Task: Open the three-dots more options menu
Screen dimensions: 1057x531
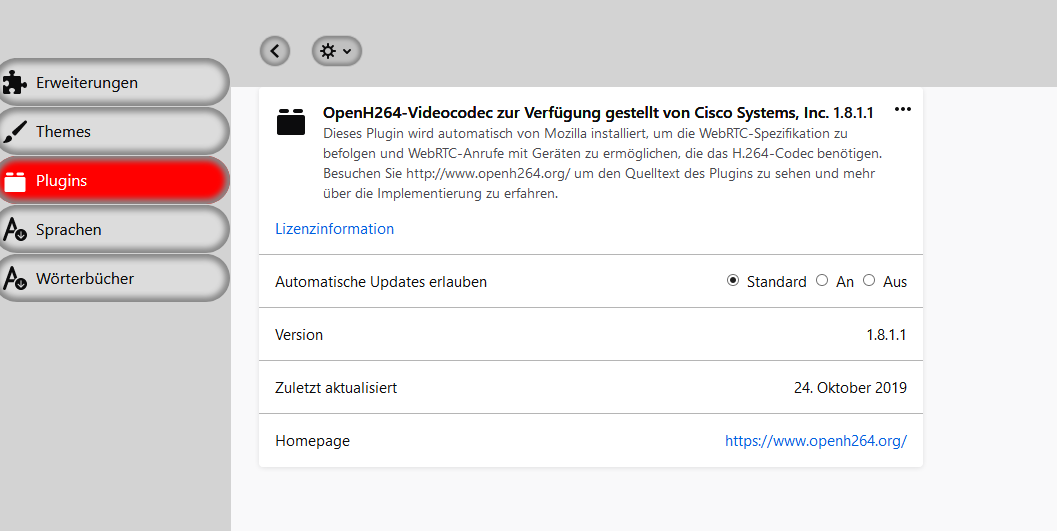Action: (903, 109)
